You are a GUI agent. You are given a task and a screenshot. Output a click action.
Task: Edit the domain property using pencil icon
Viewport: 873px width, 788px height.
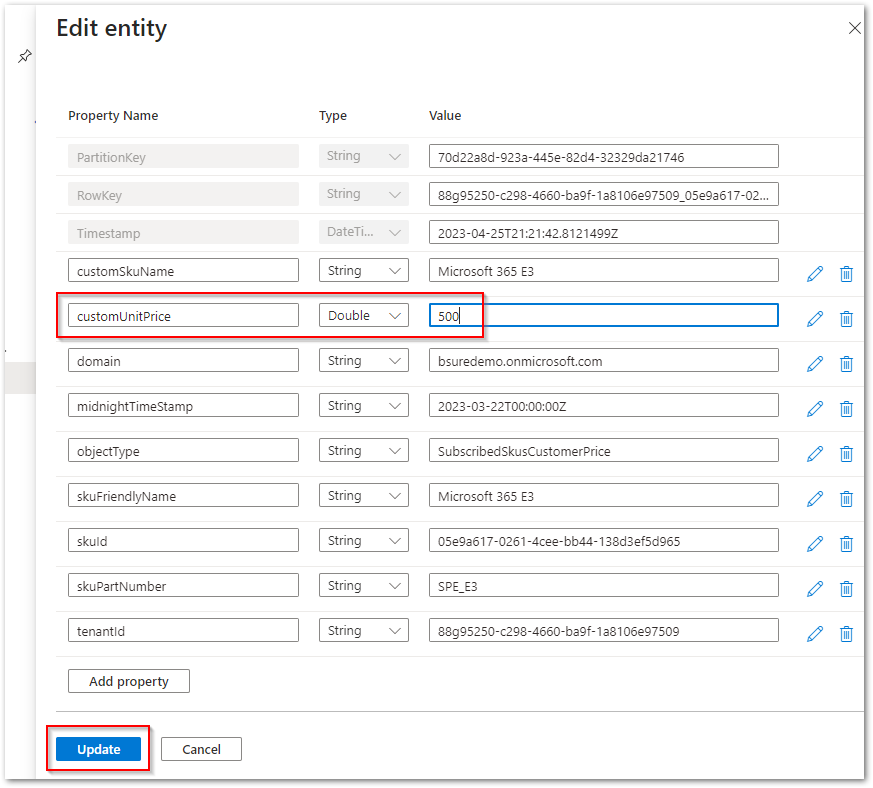(x=815, y=363)
